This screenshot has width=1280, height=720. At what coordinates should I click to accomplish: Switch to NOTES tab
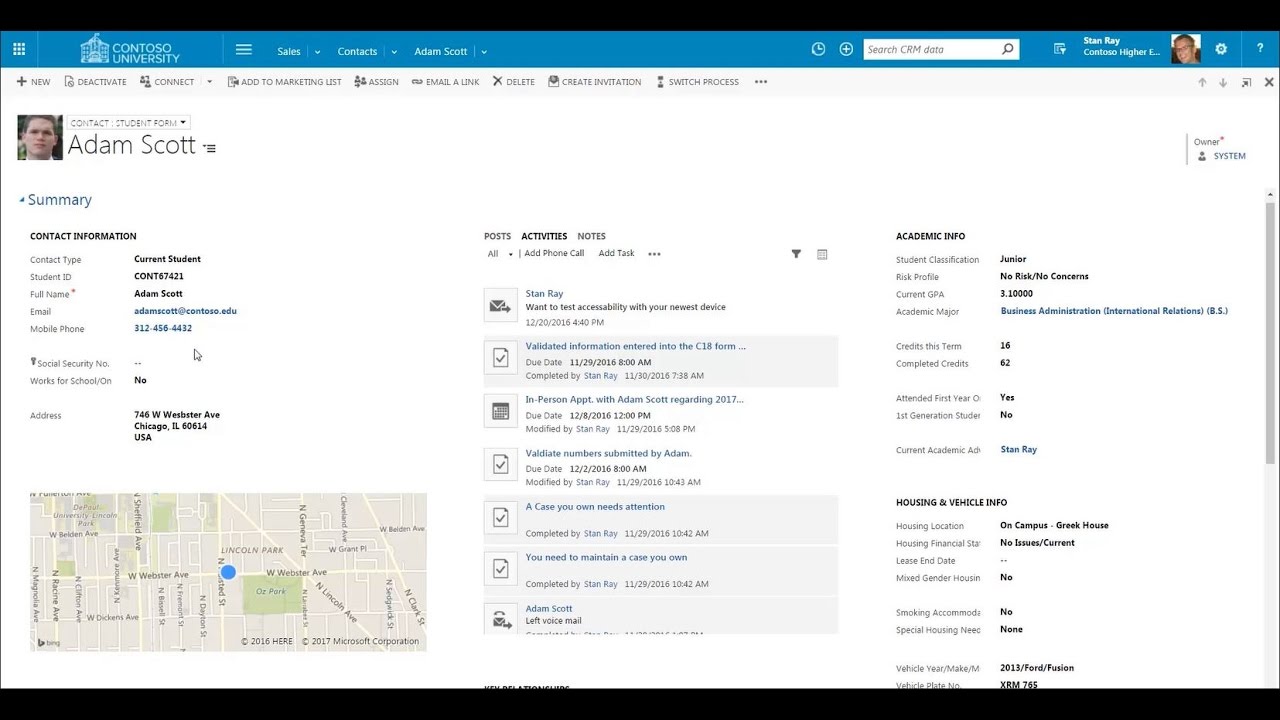(591, 236)
